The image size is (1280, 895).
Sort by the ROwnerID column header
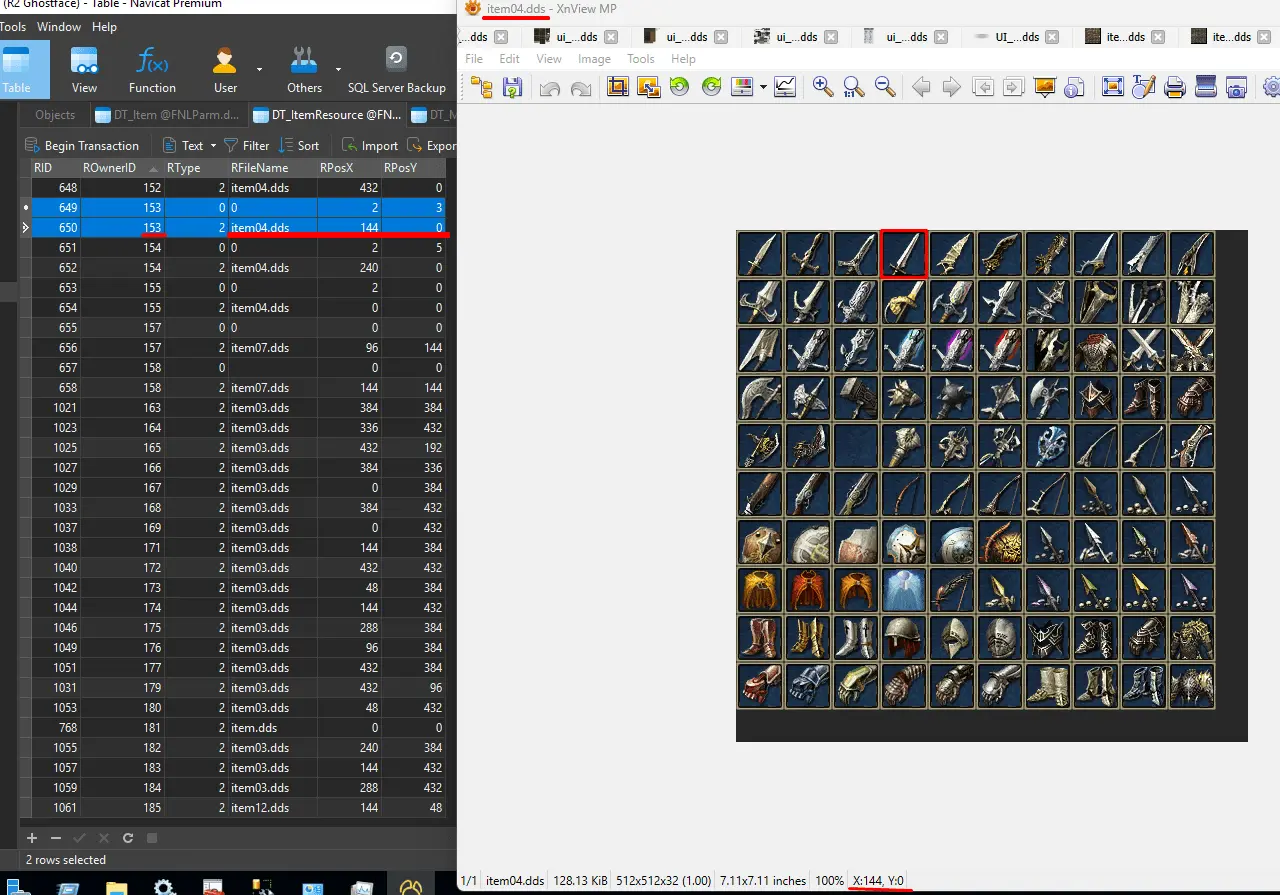121,167
